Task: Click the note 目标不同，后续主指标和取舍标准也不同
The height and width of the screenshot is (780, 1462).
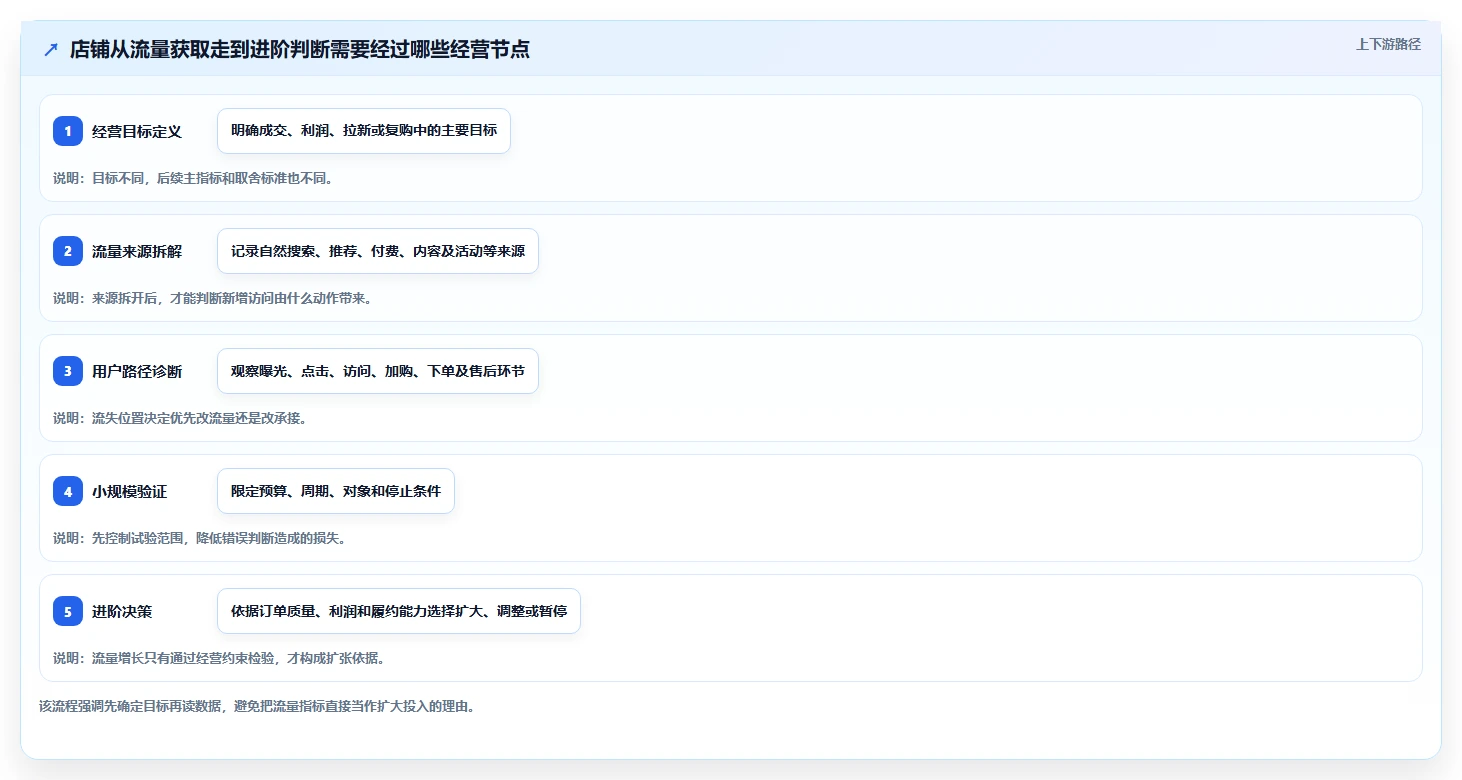Action: tap(193, 178)
